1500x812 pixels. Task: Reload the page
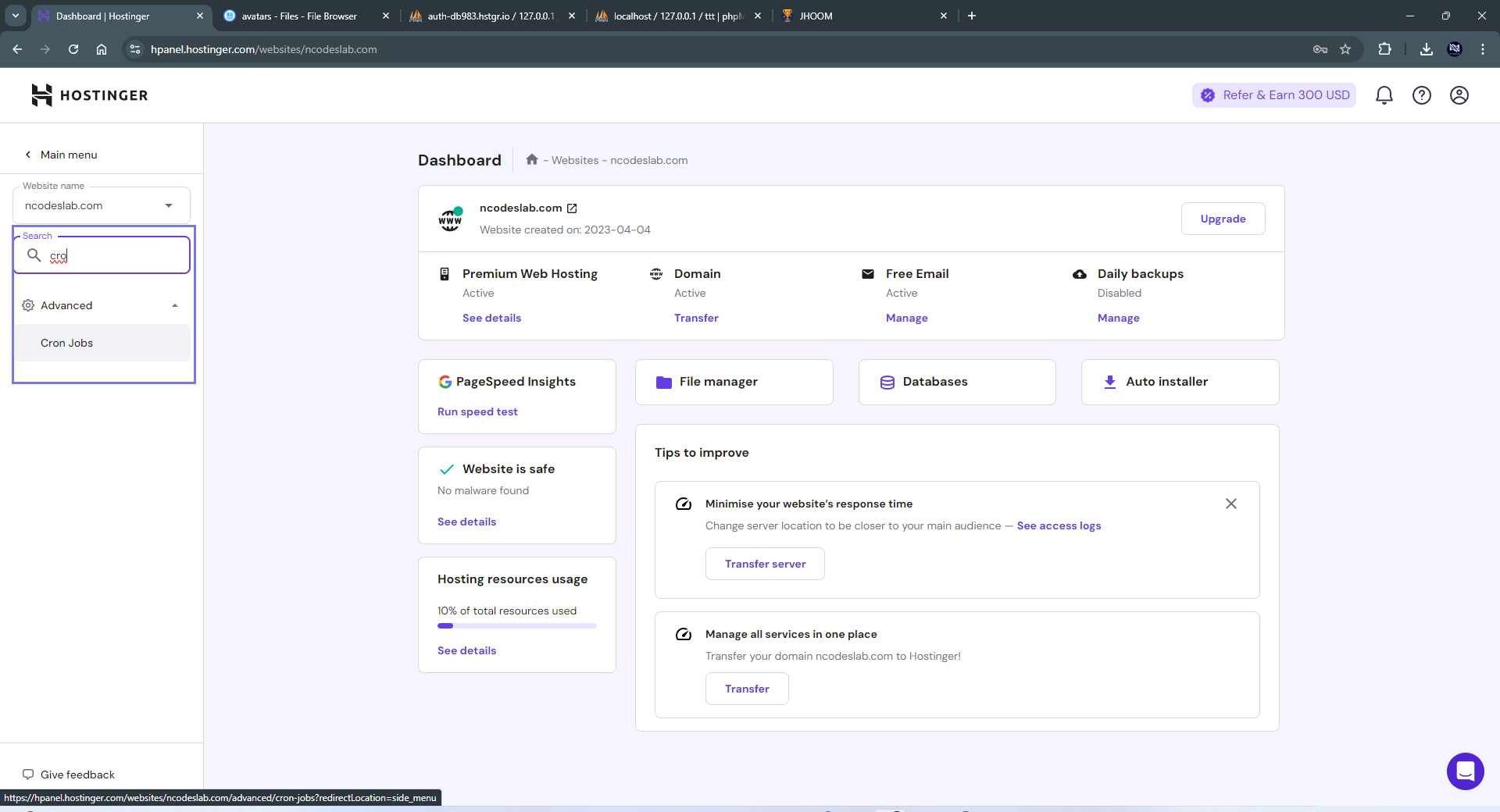pyautogui.click(x=73, y=49)
